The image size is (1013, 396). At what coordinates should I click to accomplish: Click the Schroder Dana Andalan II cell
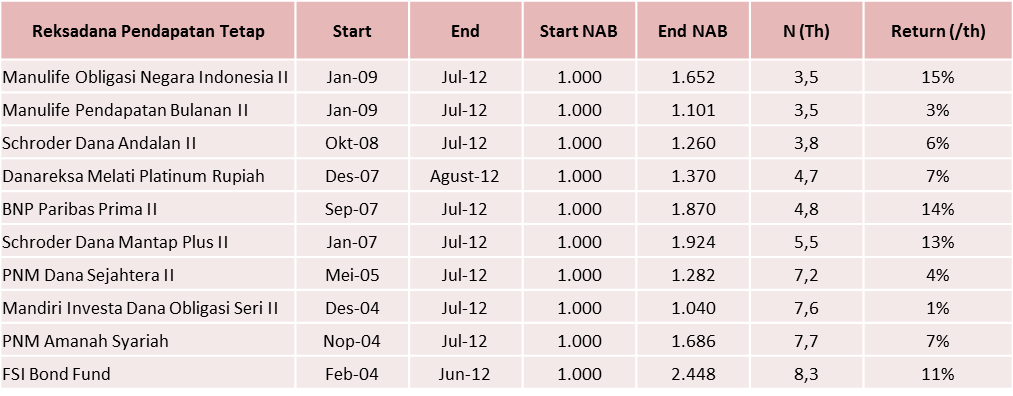[148, 143]
